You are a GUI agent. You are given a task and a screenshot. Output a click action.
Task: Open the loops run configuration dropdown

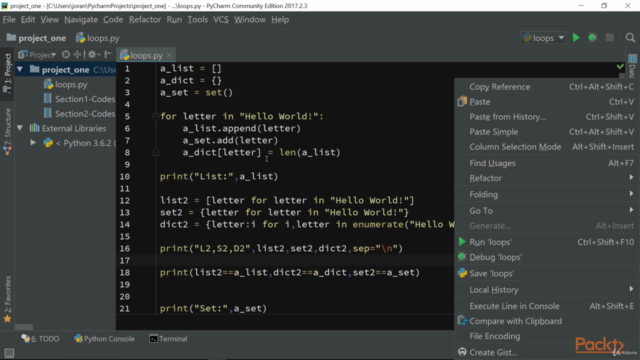click(543, 38)
